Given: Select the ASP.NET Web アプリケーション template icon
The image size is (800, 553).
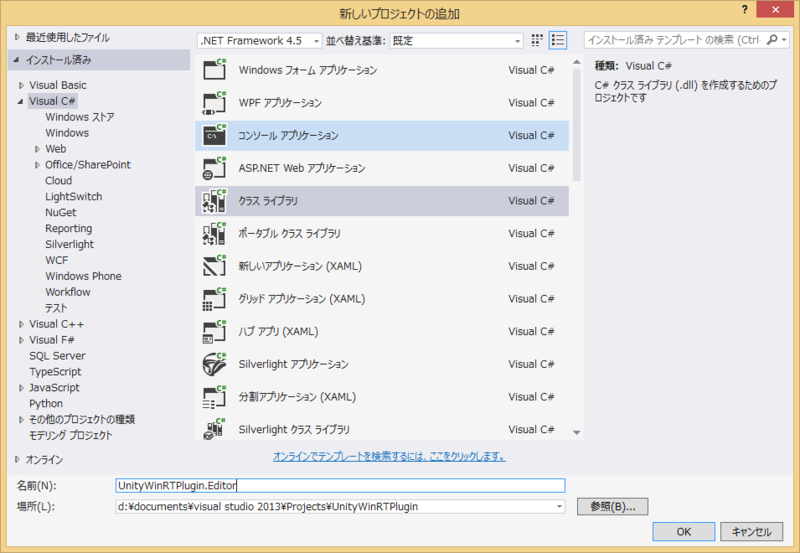Looking at the screenshot, I should (214, 168).
